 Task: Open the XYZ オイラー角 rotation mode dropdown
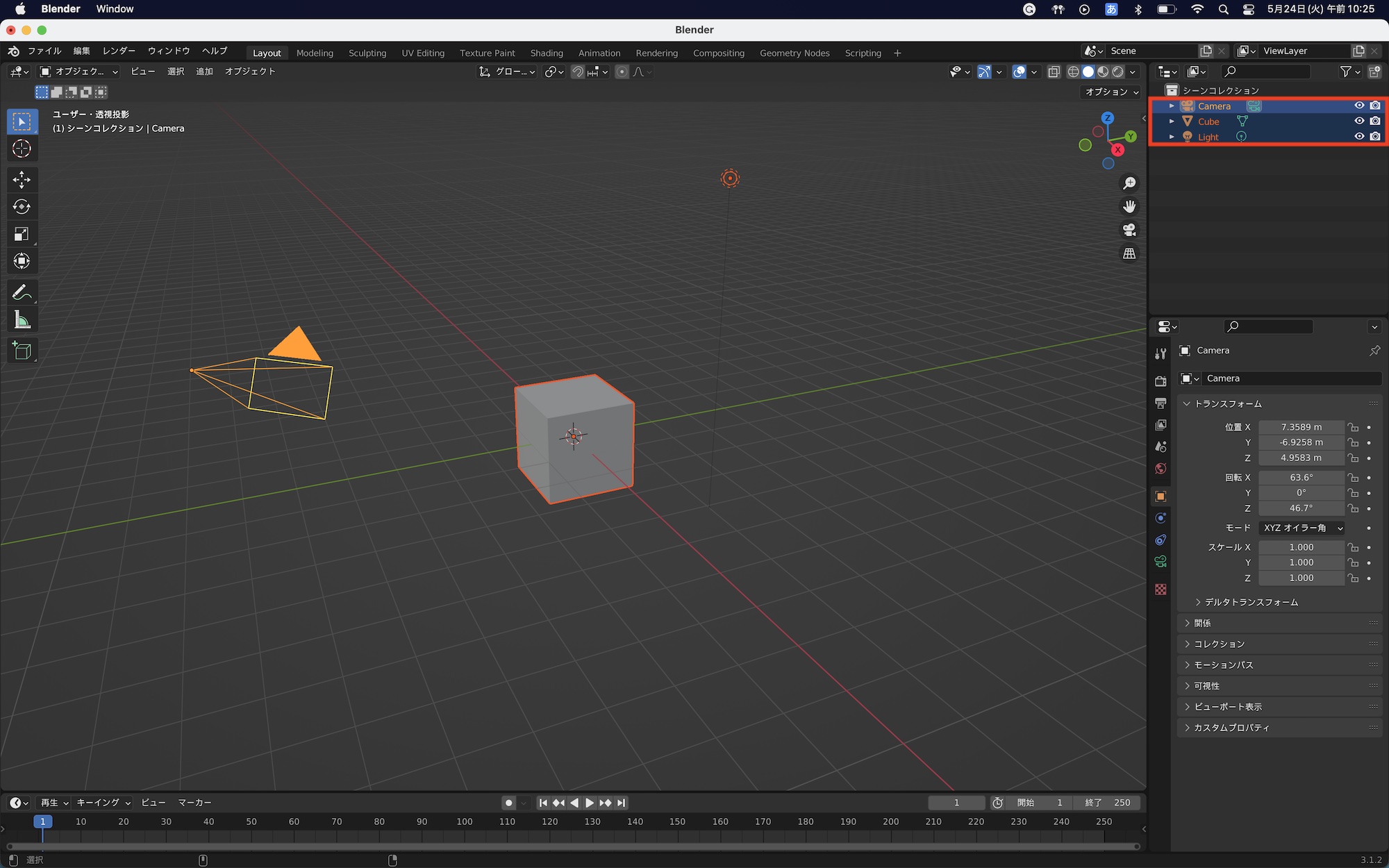1302,528
